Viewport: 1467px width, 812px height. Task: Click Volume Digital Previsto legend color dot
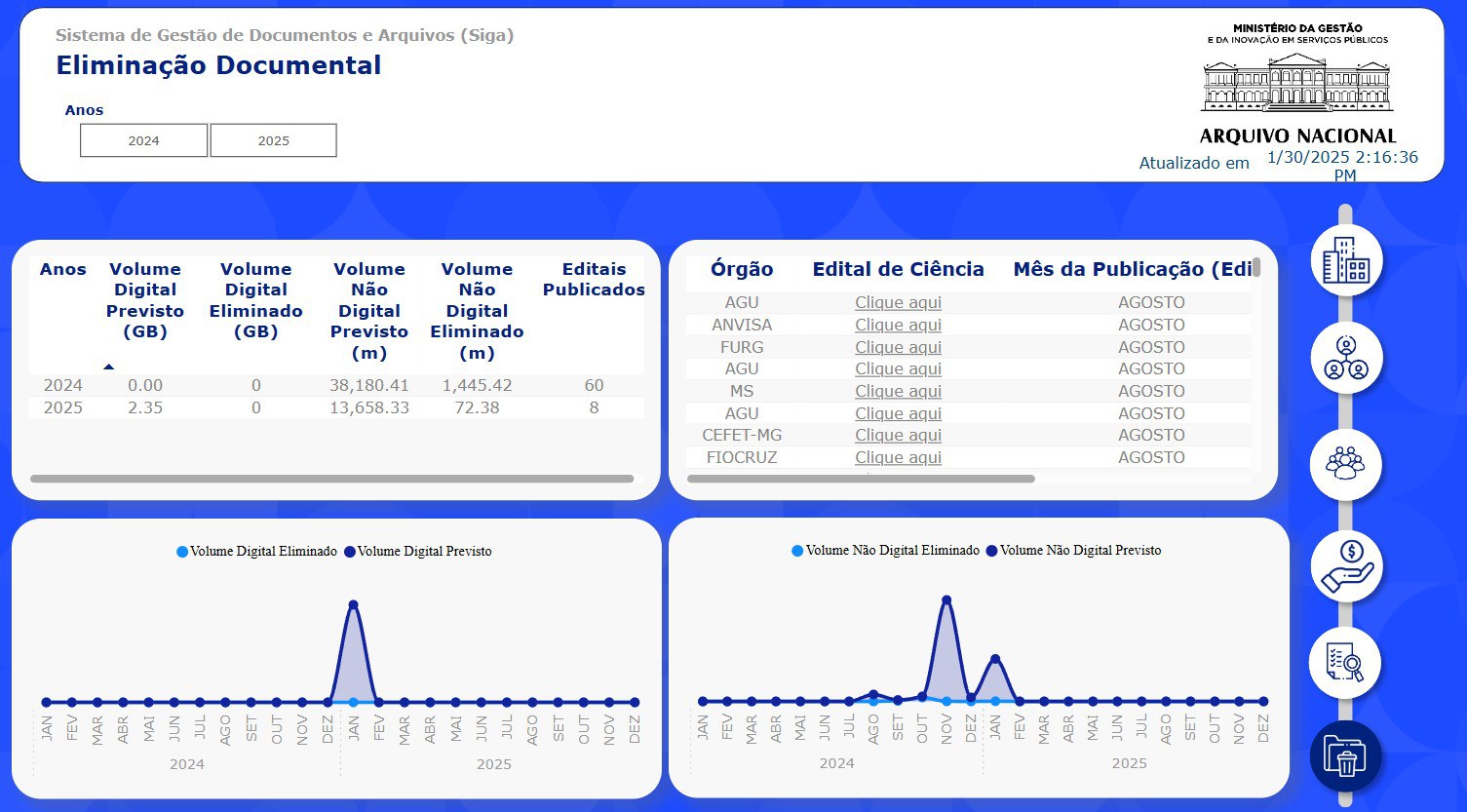pyautogui.click(x=350, y=552)
